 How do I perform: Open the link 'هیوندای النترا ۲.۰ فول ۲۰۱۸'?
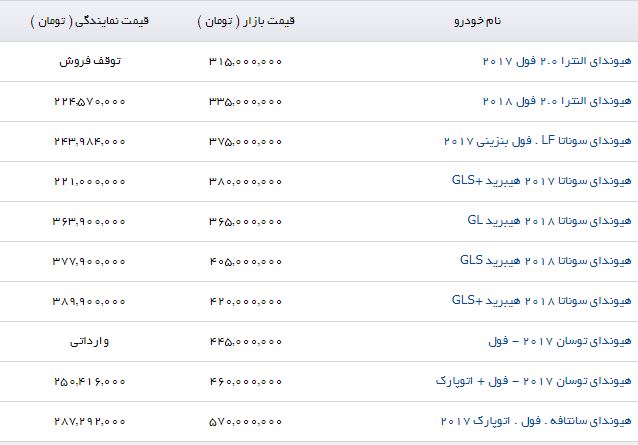tap(557, 101)
